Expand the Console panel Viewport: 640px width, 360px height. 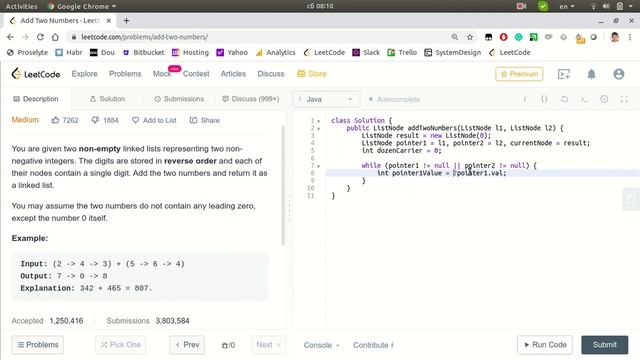(x=321, y=345)
